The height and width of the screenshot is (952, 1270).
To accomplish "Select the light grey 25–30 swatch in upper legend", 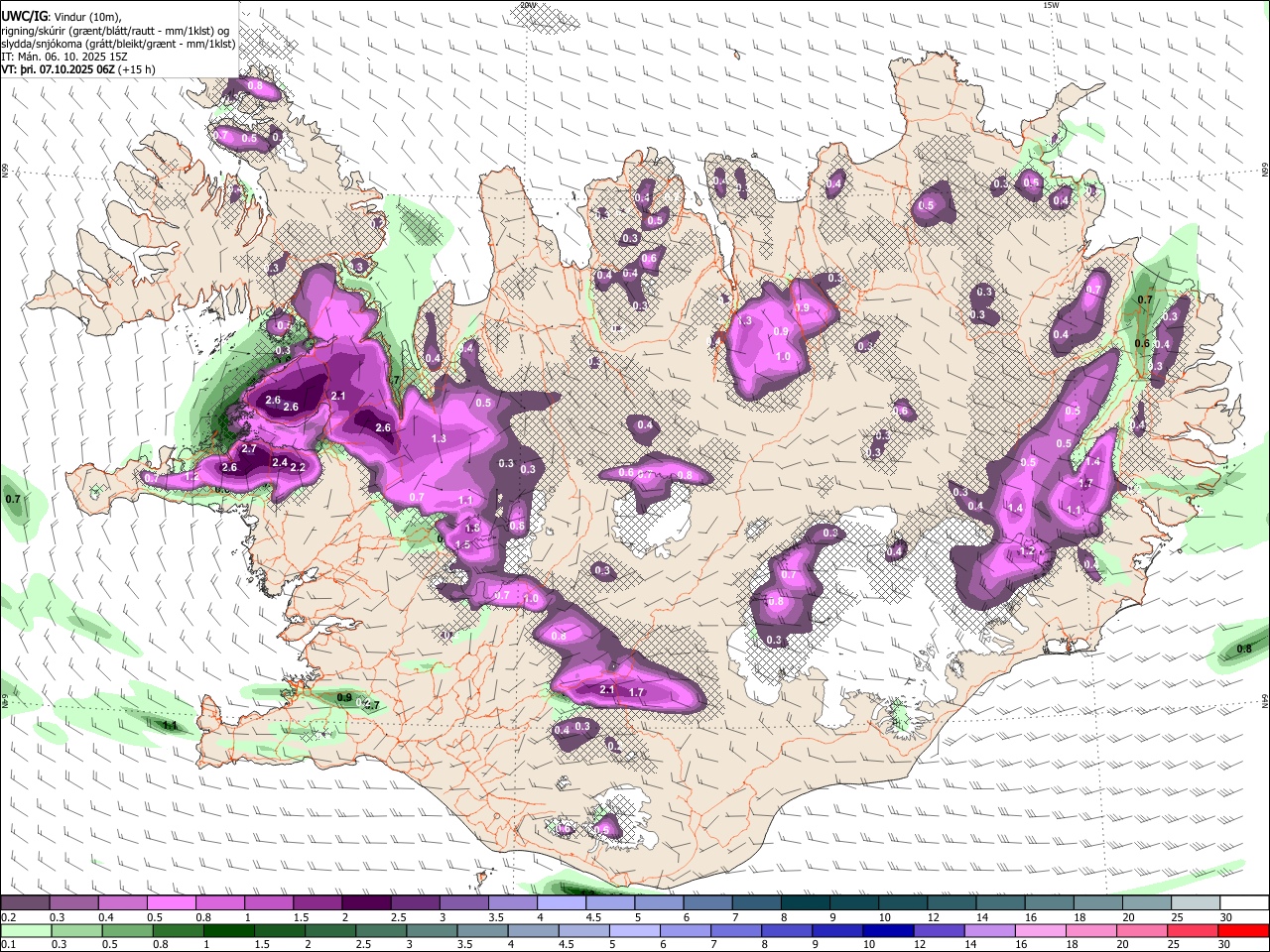I will (1197, 902).
